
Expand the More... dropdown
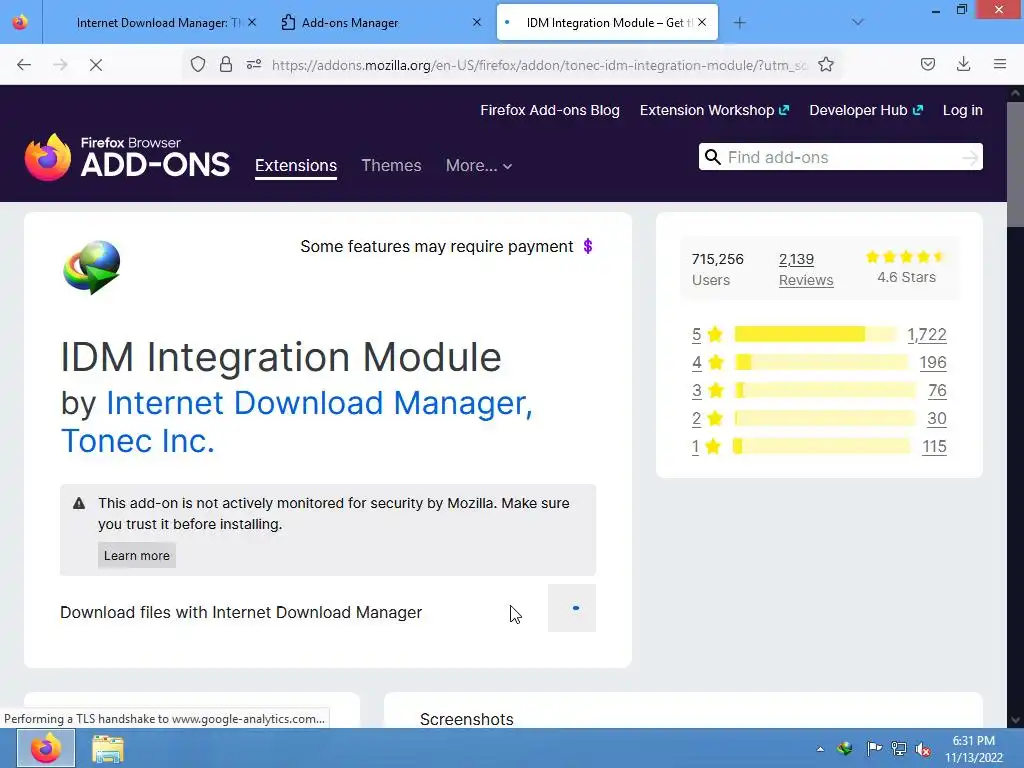click(479, 165)
